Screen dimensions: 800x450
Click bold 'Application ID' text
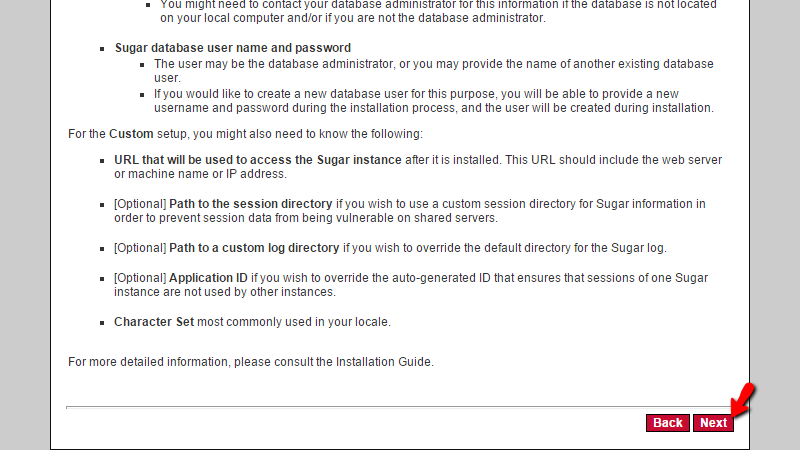(208, 278)
